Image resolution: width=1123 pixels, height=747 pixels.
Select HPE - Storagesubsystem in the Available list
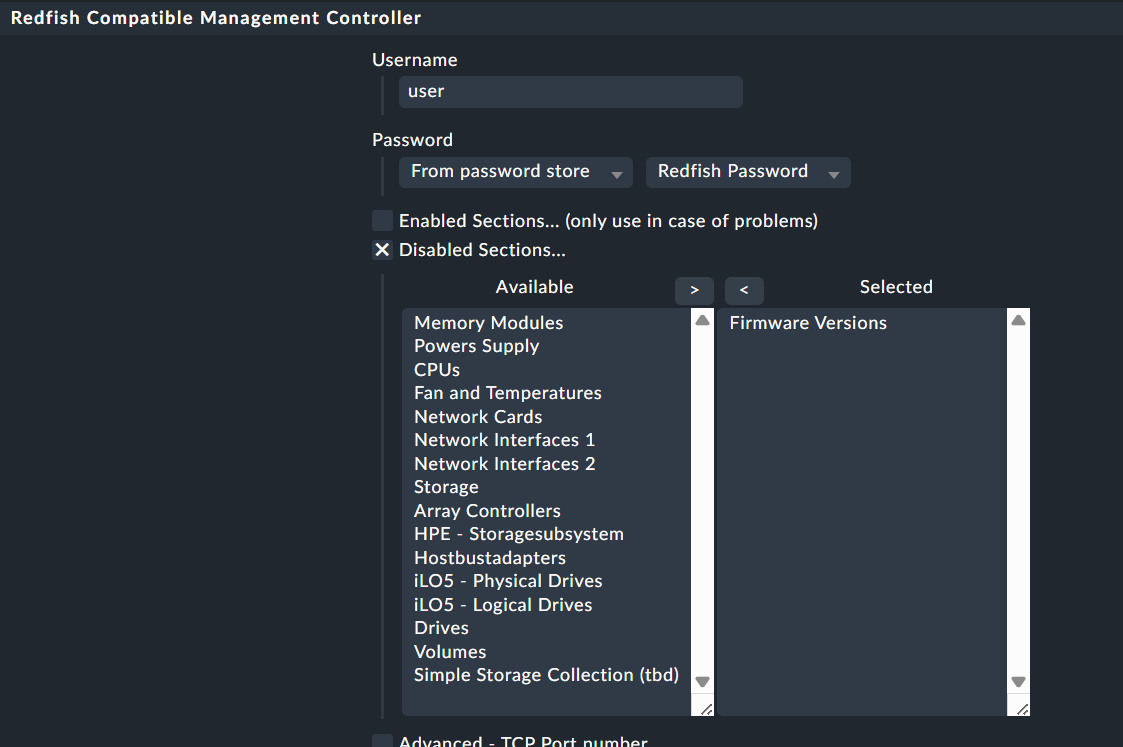coord(518,533)
